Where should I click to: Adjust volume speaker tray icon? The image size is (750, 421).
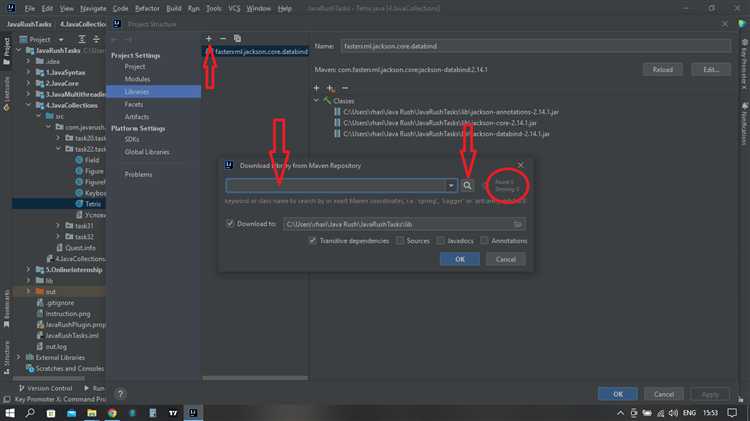click(x=673, y=413)
